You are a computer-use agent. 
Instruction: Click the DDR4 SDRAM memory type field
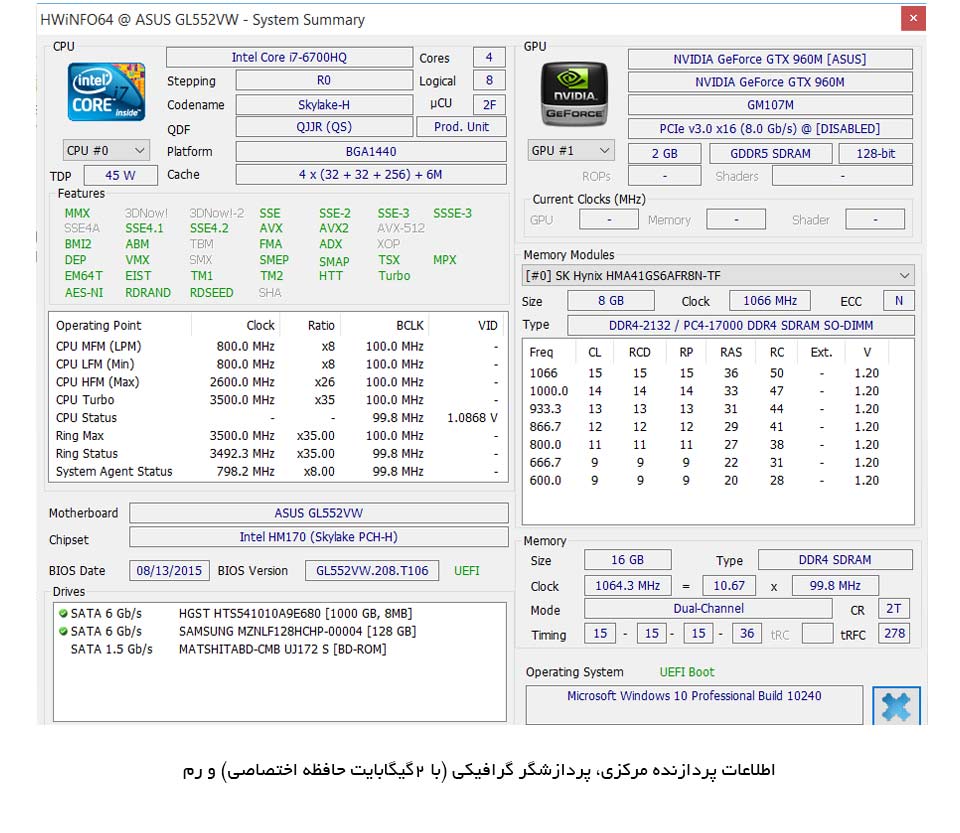(x=835, y=559)
